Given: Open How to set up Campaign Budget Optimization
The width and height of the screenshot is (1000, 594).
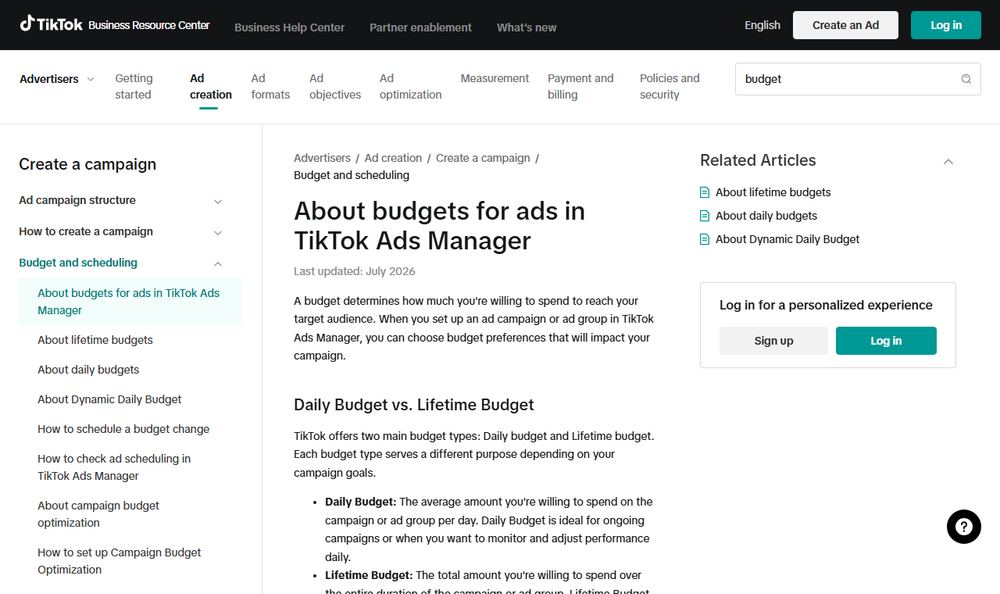Looking at the screenshot, I should coord(119,561).
